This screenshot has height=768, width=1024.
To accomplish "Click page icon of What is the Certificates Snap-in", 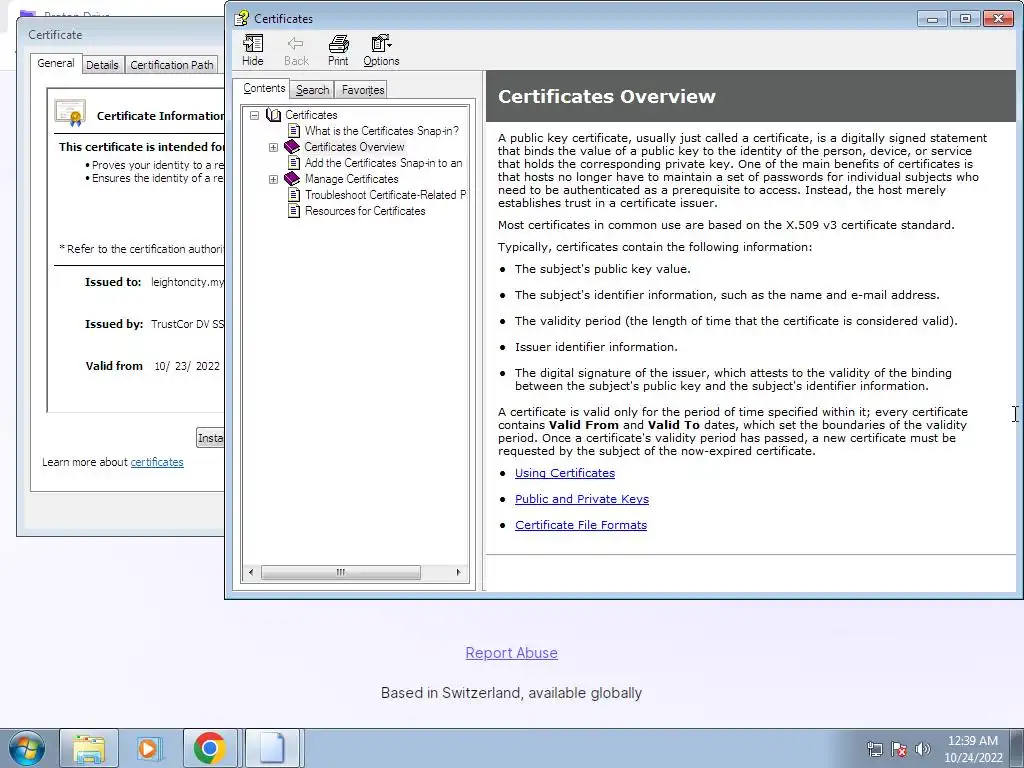I will 294,131.
